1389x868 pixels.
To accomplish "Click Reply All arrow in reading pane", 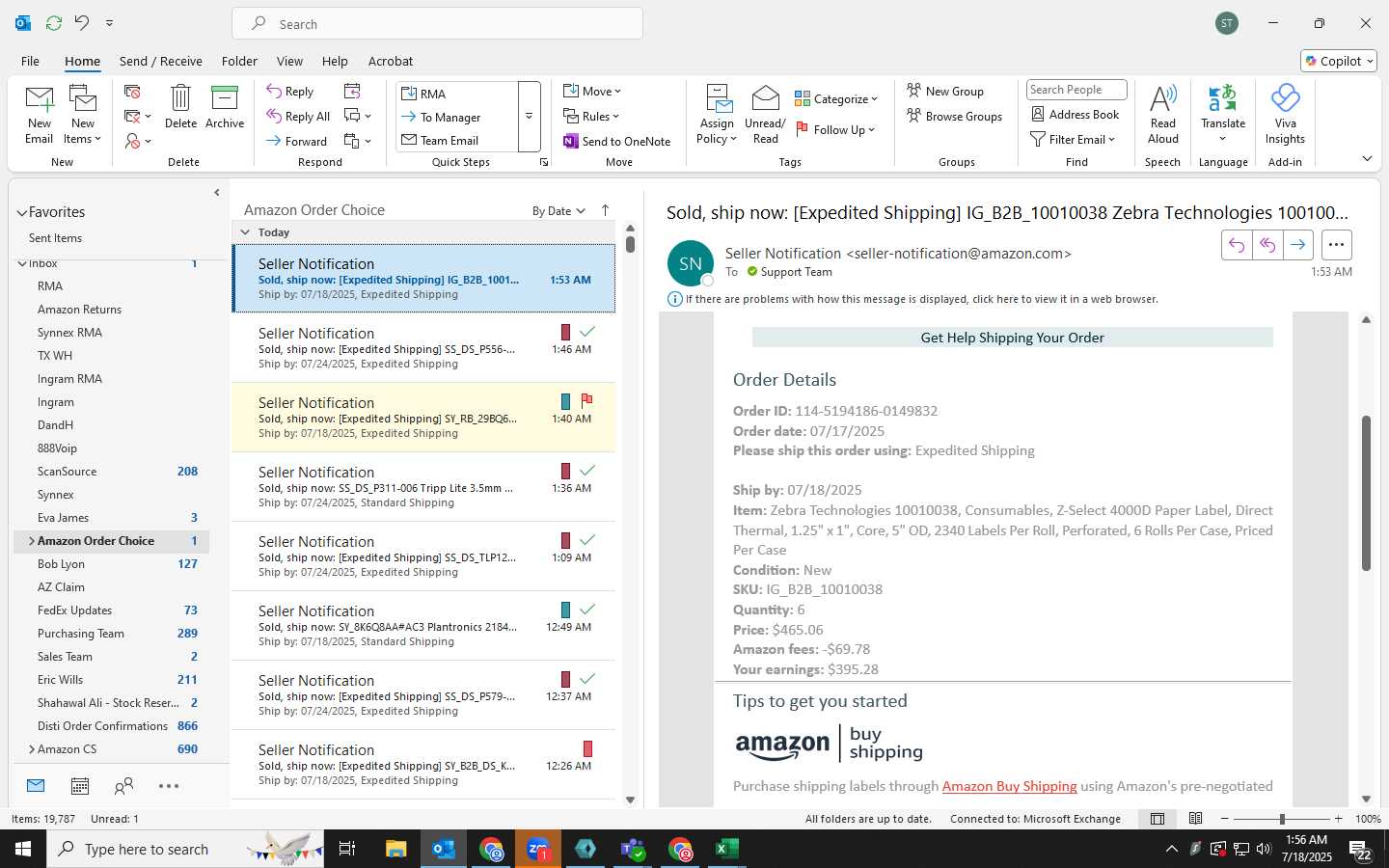I will (1267, 245).
